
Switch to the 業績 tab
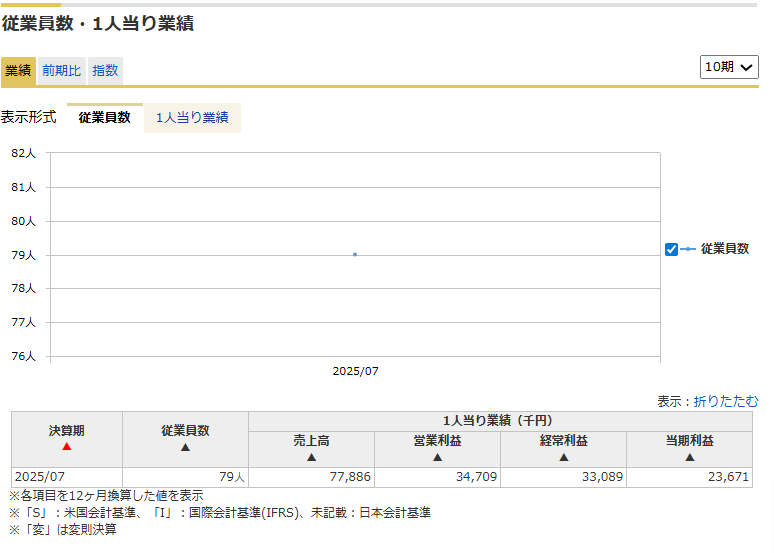(x=18, y=71)
